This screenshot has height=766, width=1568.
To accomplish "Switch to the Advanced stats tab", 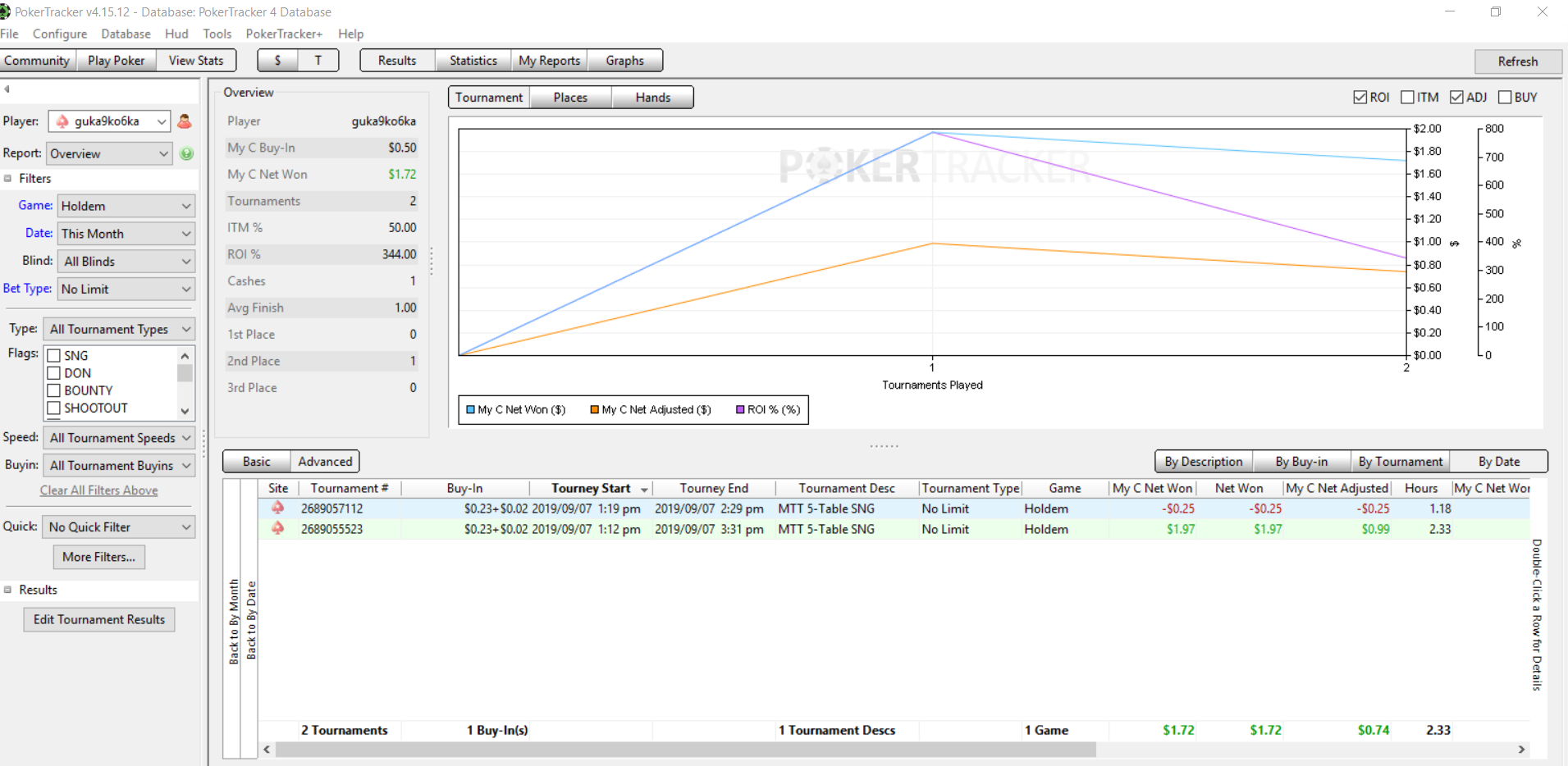I will click(x=325, y=462).
